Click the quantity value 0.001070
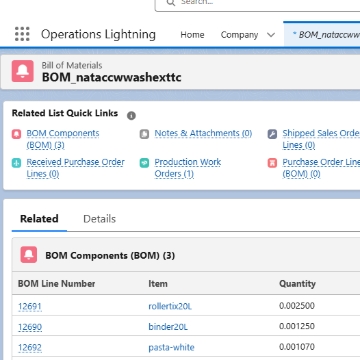The width and height of the screenshot is (360, 360). pos(297,347)
